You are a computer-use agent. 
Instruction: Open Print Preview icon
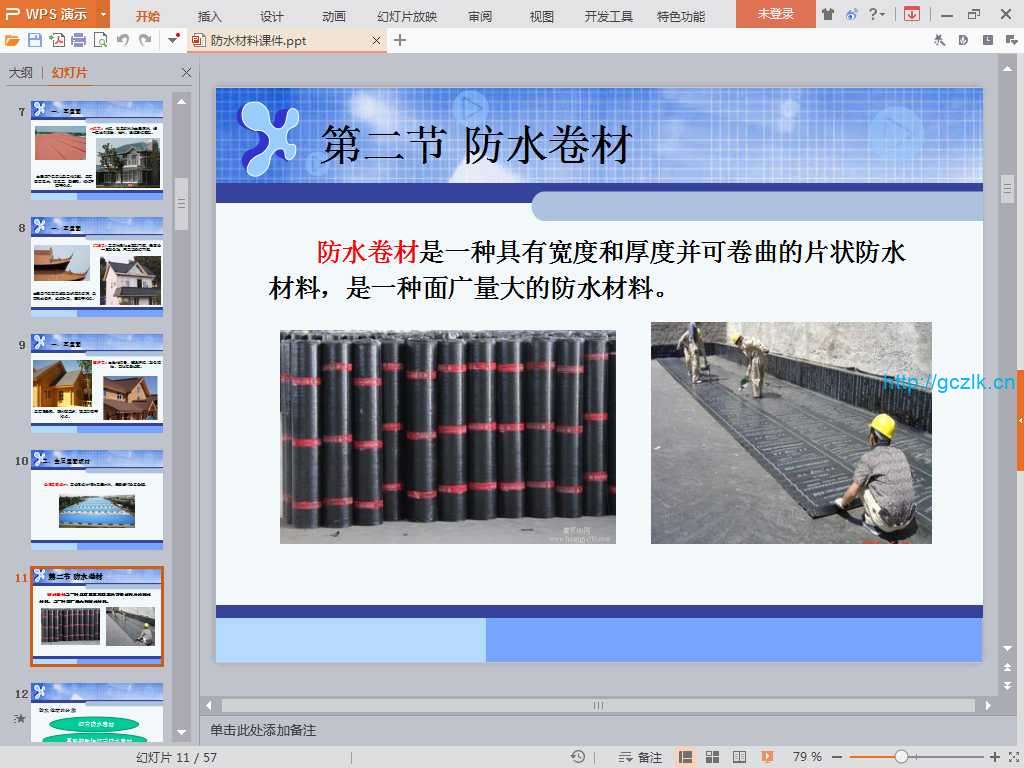[x=100, y=40]
